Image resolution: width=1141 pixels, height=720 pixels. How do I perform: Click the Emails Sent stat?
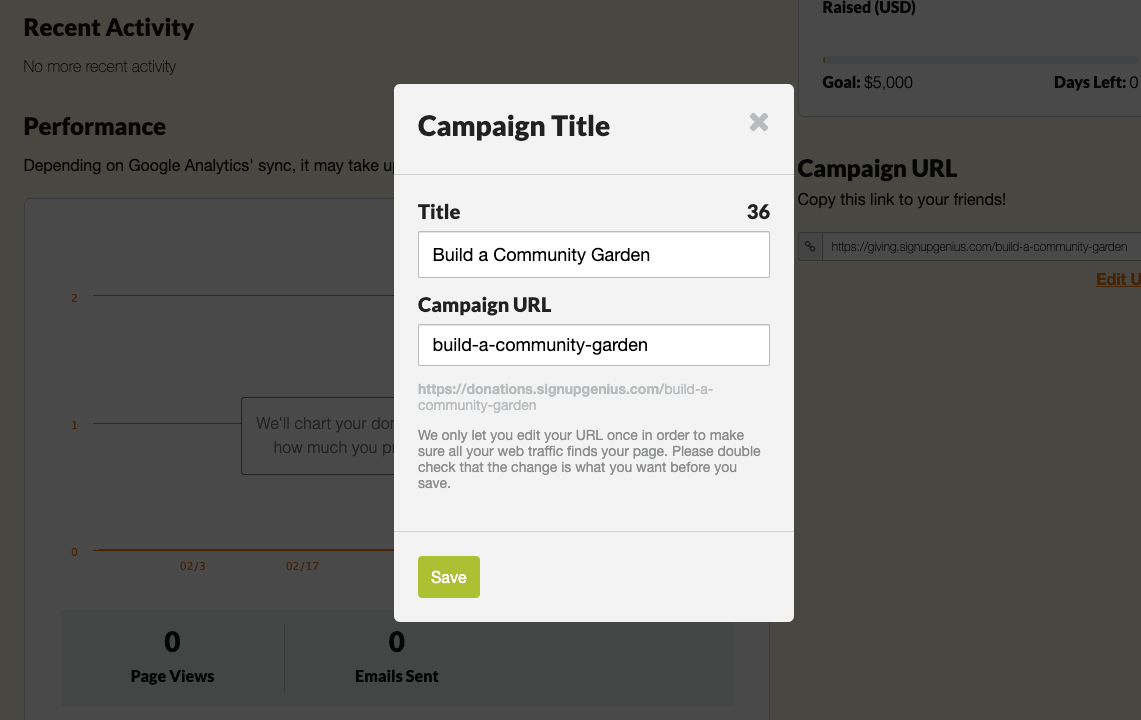(x=397, y=657)
